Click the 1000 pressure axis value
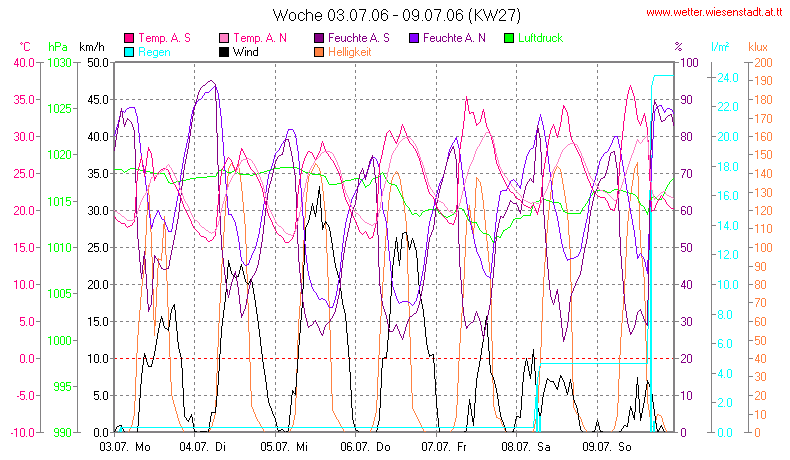This screenshot has width=790, height=460. (59, 341)
